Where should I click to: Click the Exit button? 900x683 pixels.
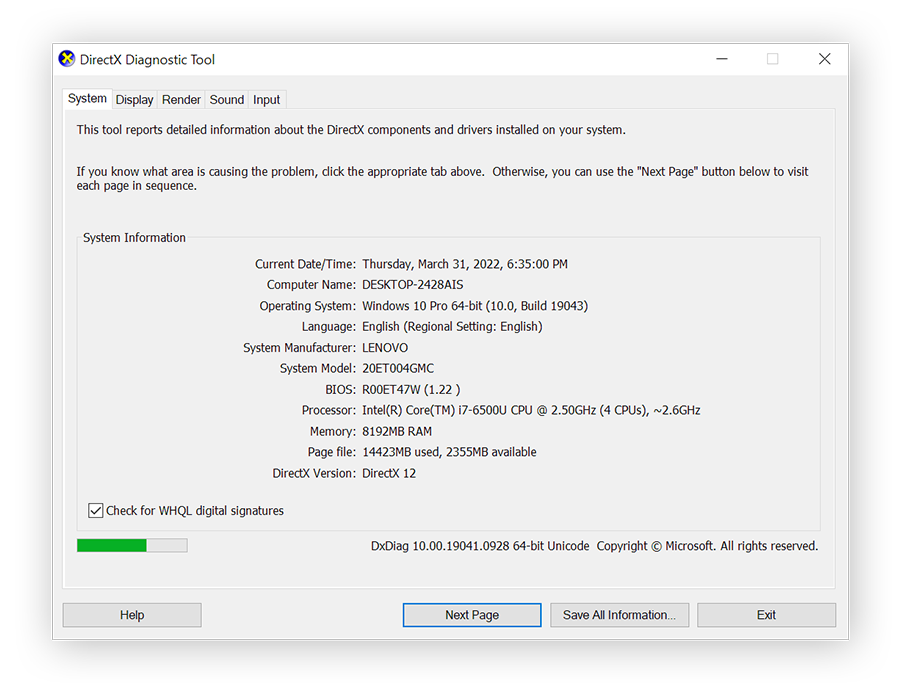tap(766, 614)
